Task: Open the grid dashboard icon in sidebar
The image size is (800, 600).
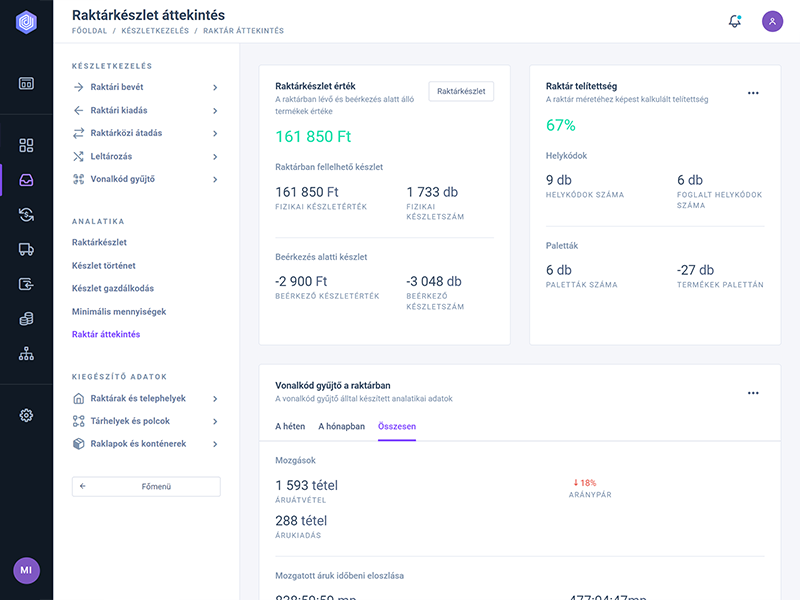Action: click(x=26, y=145)
